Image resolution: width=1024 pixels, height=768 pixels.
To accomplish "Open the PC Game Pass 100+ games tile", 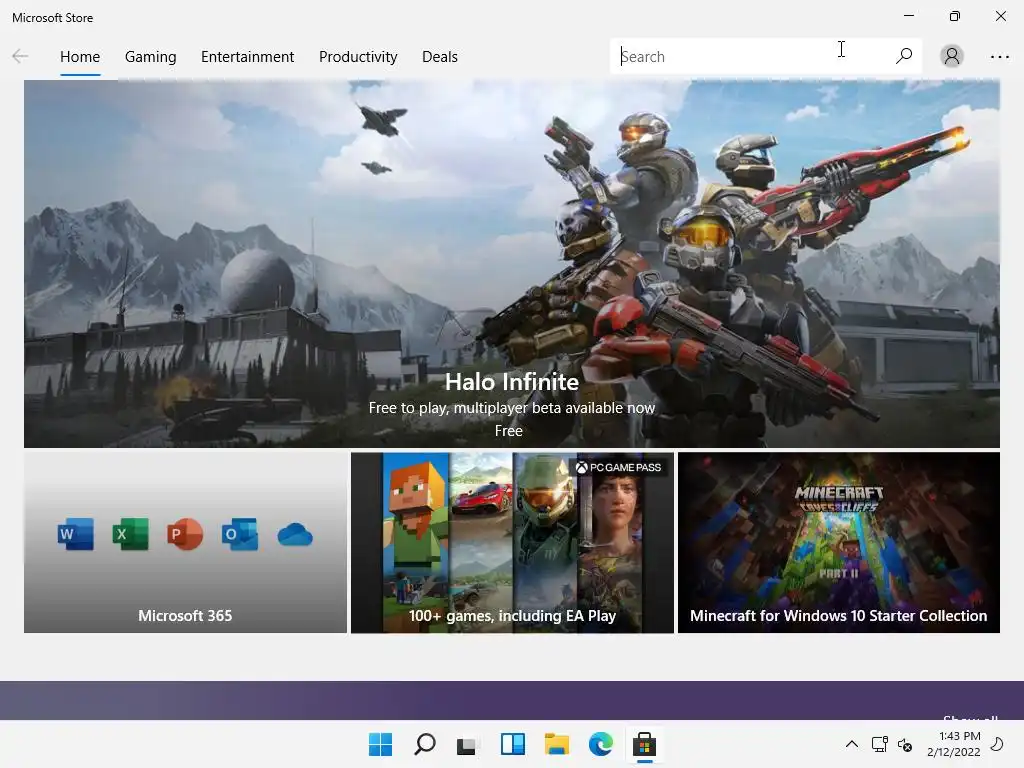I will [512, 542].
